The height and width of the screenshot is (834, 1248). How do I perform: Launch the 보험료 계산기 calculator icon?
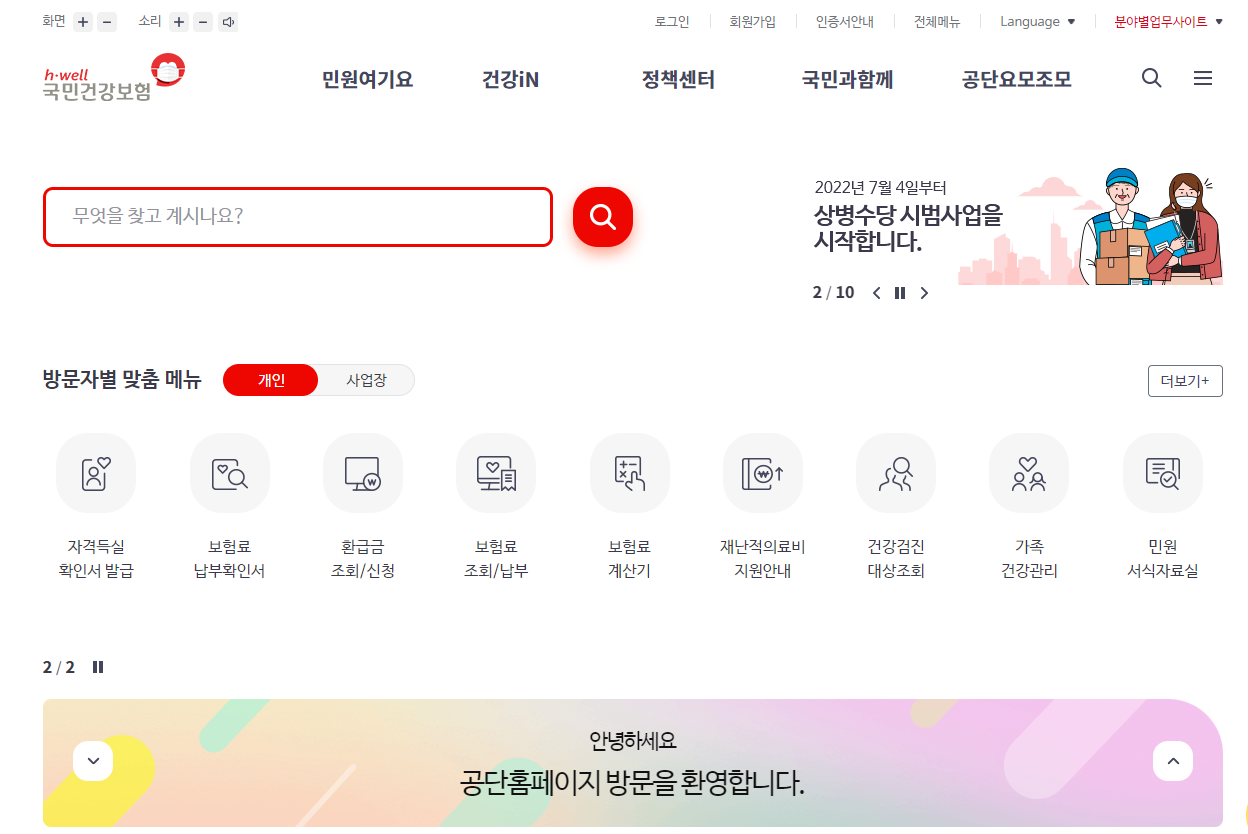tap(629, 473)
